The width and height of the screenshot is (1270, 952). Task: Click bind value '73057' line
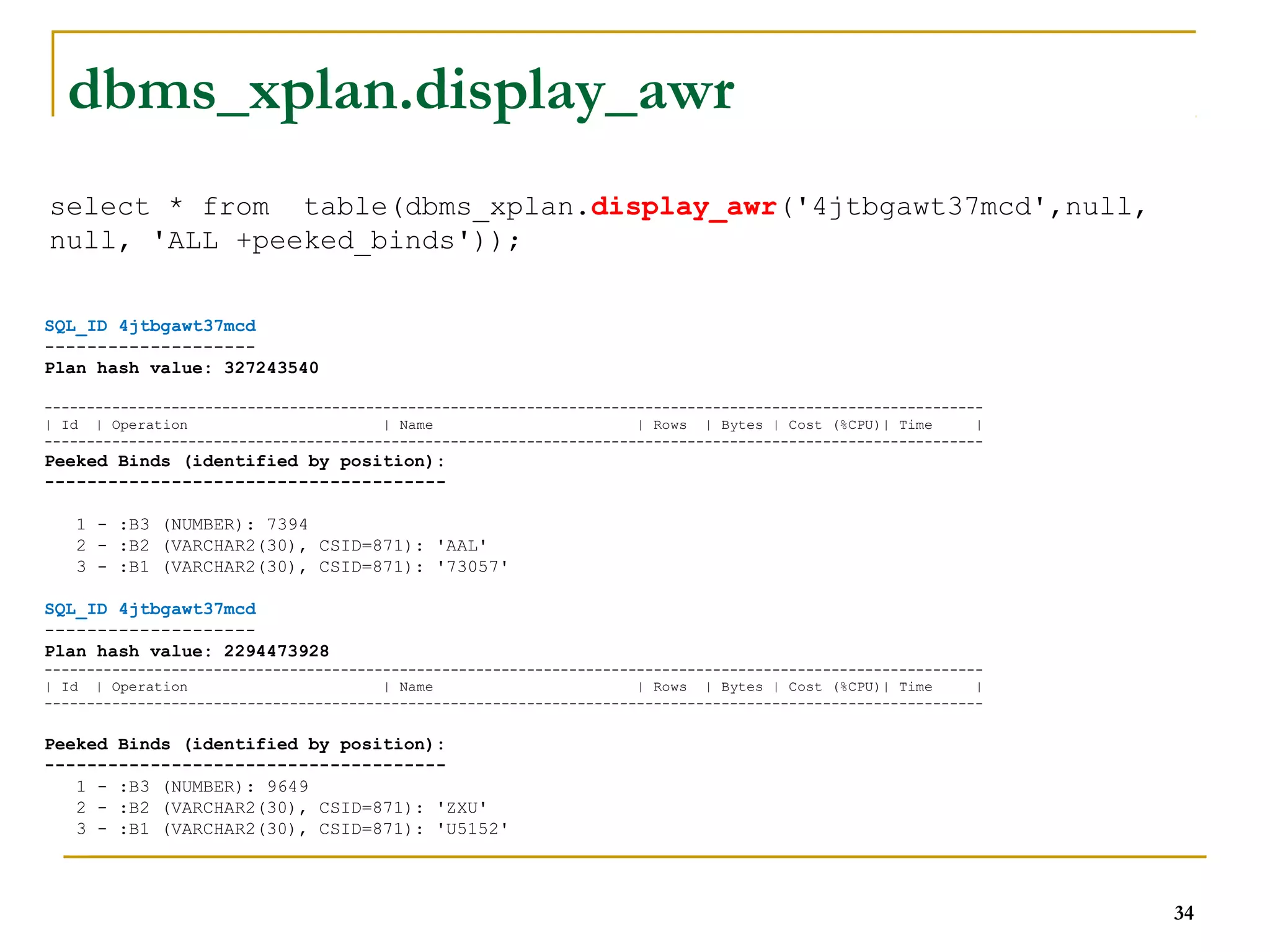tap(293, 567)
